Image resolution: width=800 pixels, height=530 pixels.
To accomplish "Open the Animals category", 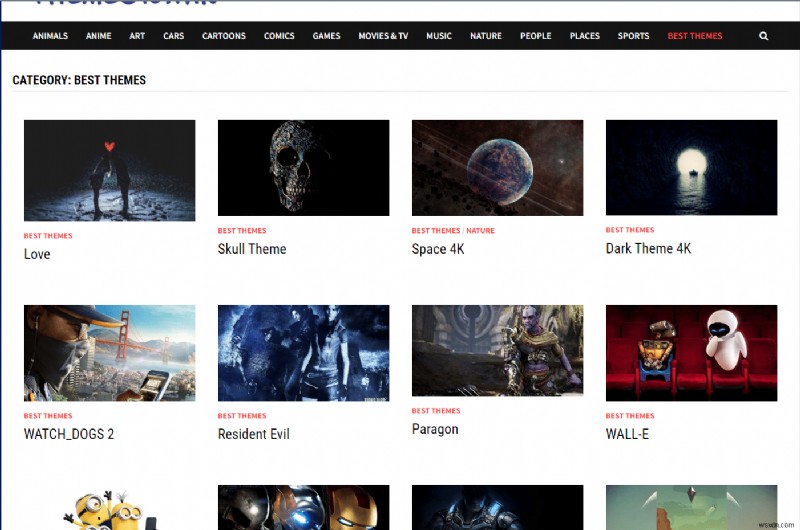I will (x=50, y=36).
